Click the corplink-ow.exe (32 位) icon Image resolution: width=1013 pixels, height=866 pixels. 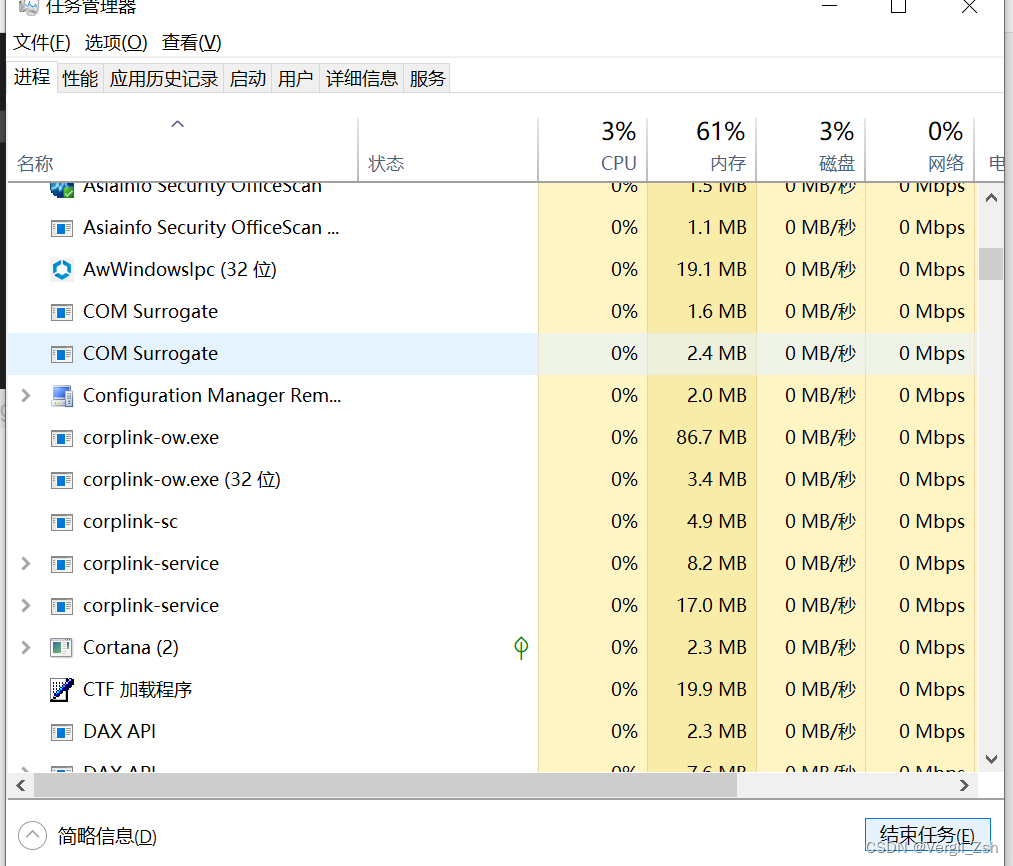coord(61,480)
